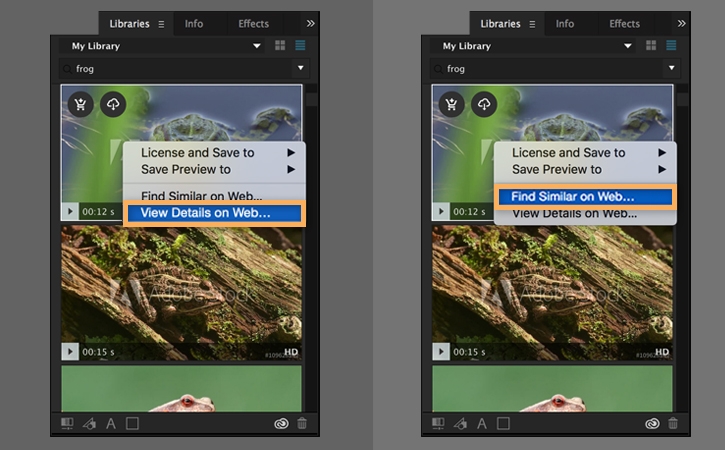This screenshot has height=450, width=725.
Task: Click the add color square icon in right panel
Action: pyautogui.click(x=503, y=423)
